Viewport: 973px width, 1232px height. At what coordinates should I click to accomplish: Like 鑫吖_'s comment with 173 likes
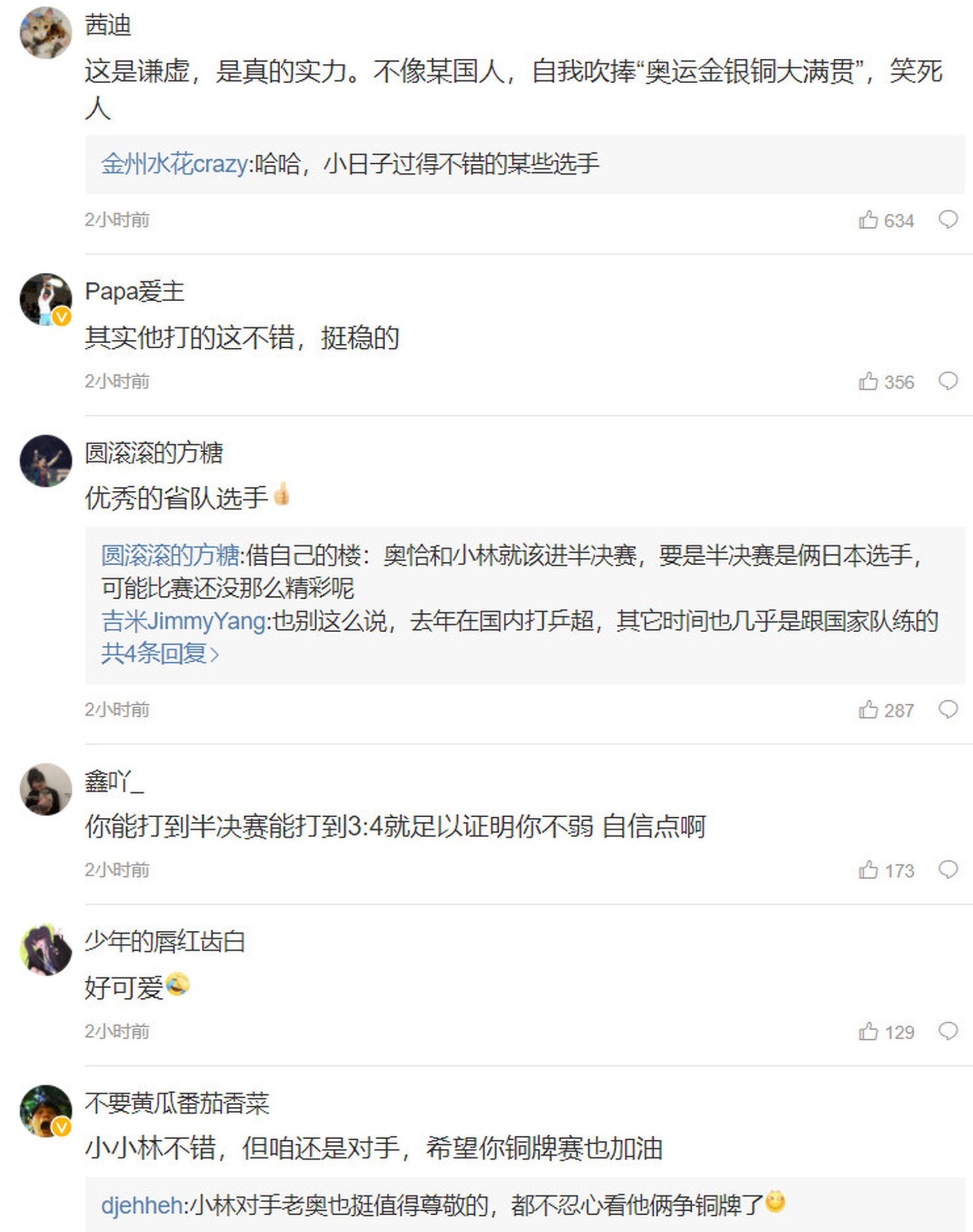coord(886,870)
